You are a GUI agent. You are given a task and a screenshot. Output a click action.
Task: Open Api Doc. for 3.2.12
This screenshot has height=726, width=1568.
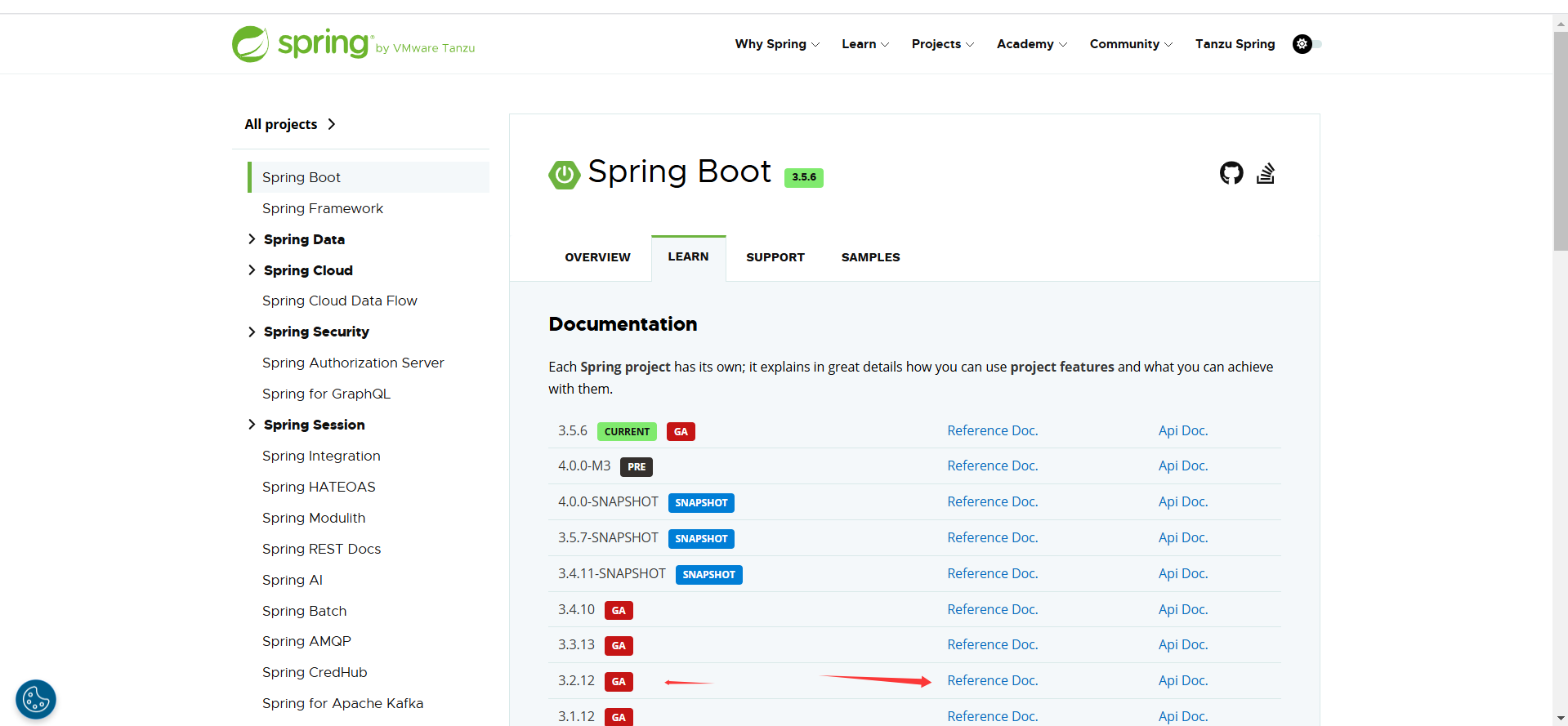pos(1182,680)
